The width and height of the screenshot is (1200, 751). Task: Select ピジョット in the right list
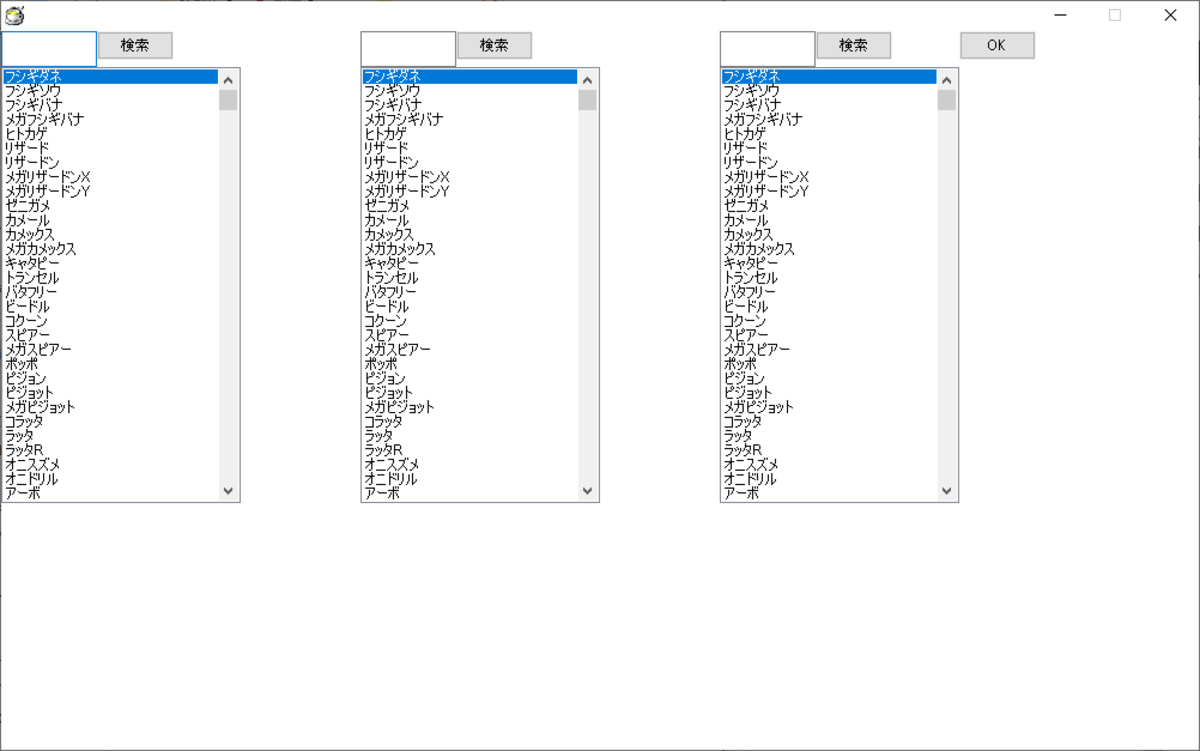click(828, 393)
